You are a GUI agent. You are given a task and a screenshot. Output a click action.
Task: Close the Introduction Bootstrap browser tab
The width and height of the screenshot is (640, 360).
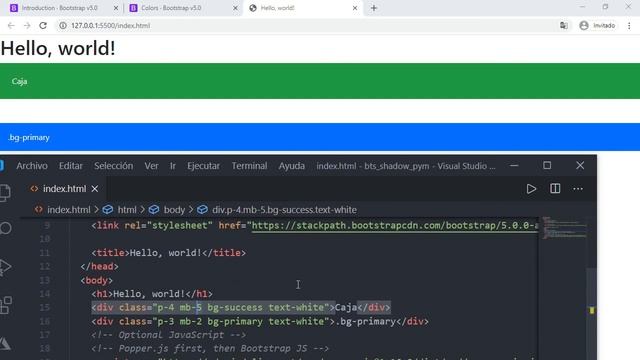point(116,8)
